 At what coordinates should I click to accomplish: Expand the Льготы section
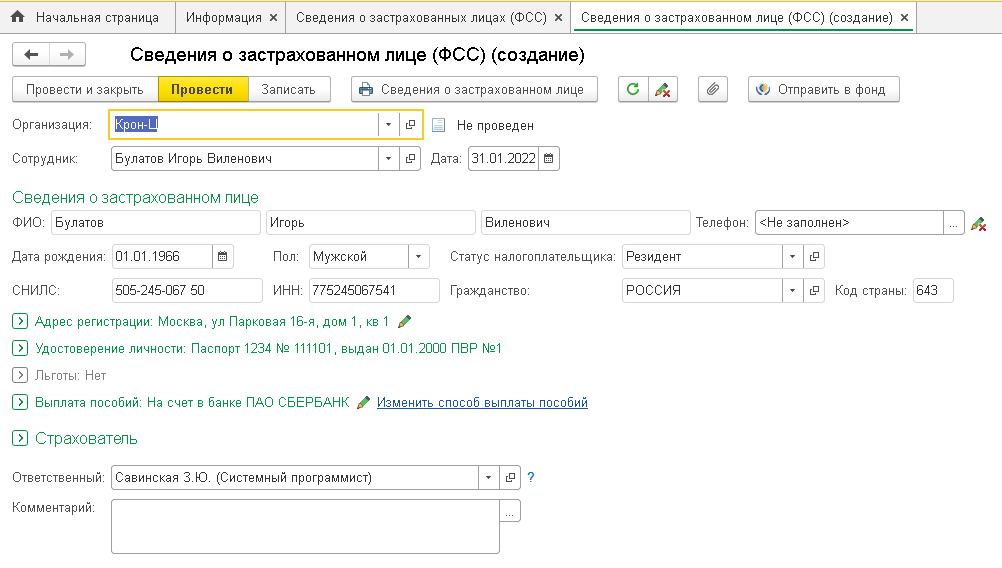(x=20, y=376)
